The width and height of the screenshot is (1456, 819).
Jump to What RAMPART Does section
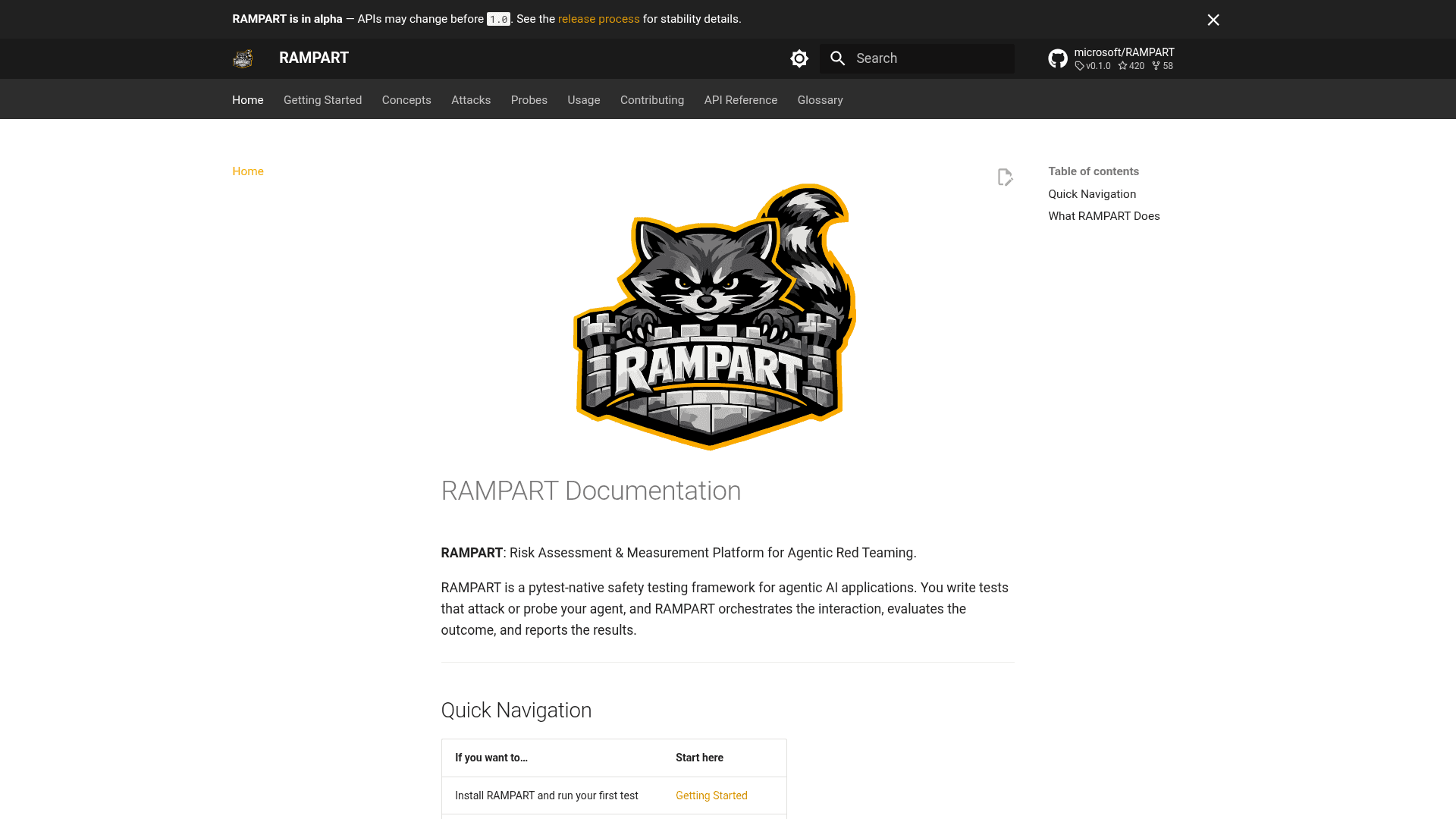coord(1104,216)
